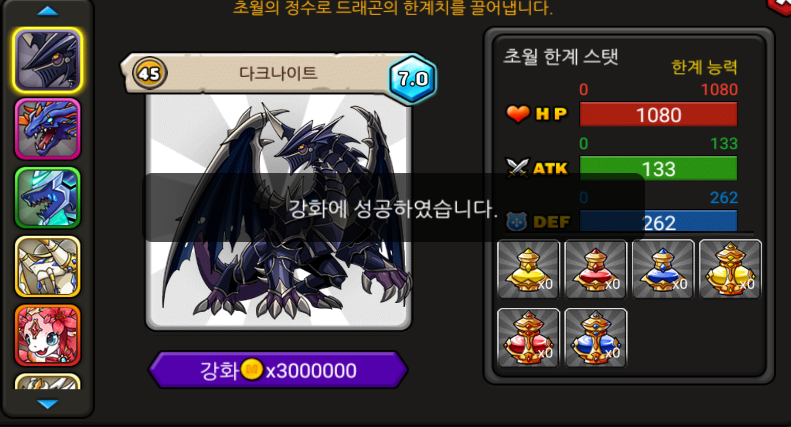Tap the 7.0 hexagon grade badge
The image size is (791, 427).
413,79
